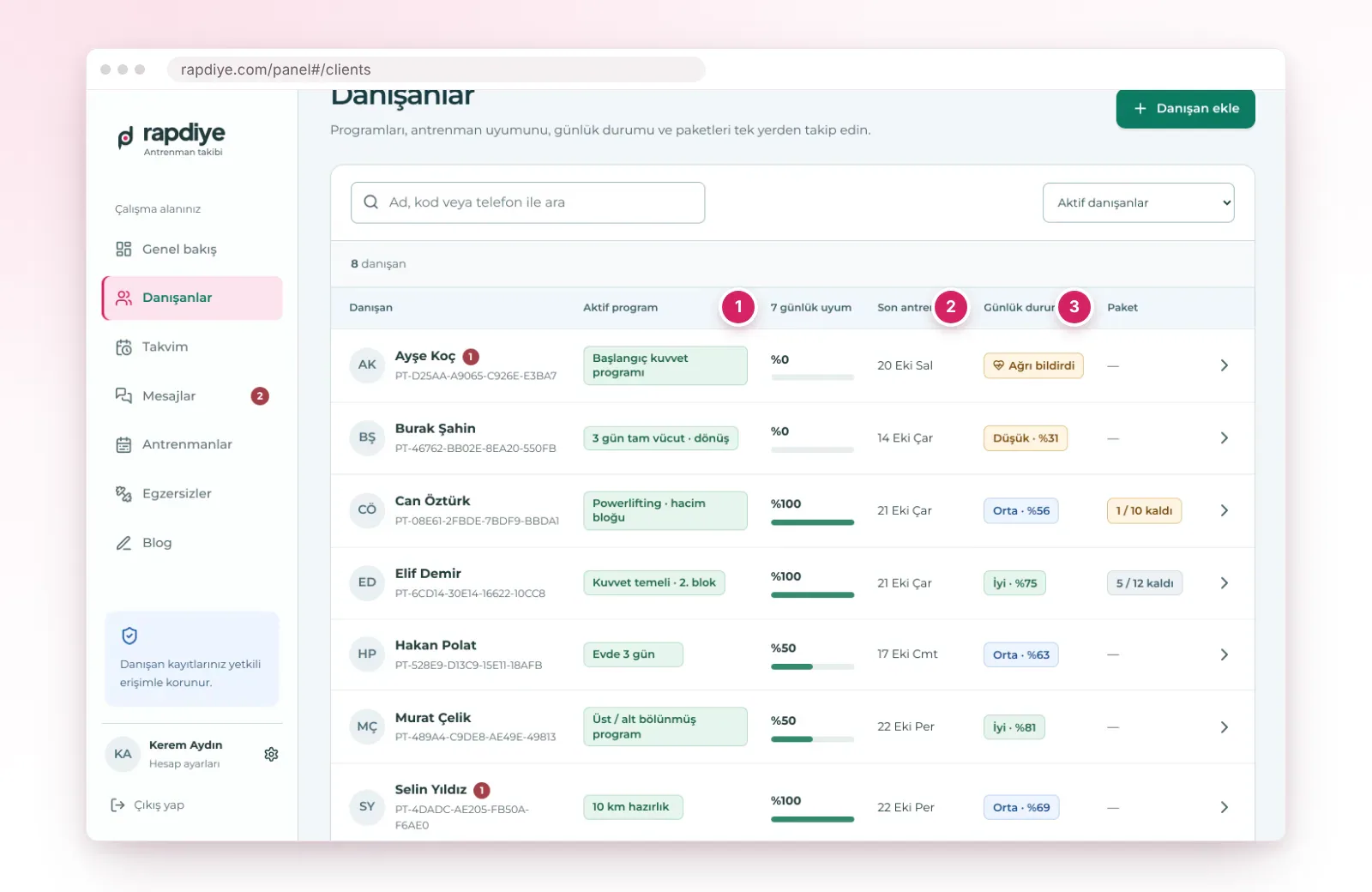Viewport: 1372px width, 892px height.
Task: Go to Genel bakış menu item
Action: [192, 249]
